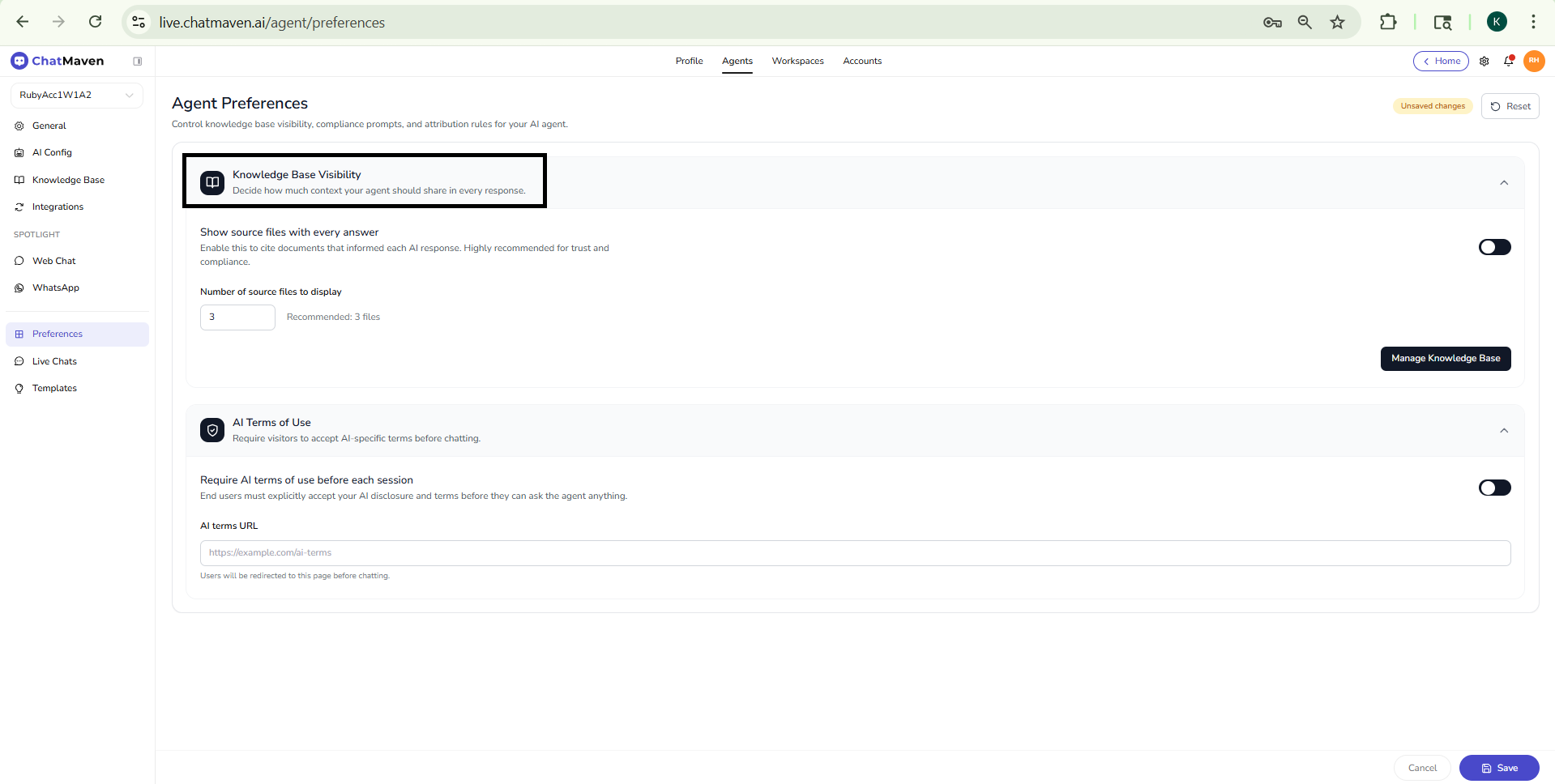Collapse the AI Terms of Use section
The height and width of the screenshot is (784, 1555).
pyautogui.click(x=1503, y=431)
